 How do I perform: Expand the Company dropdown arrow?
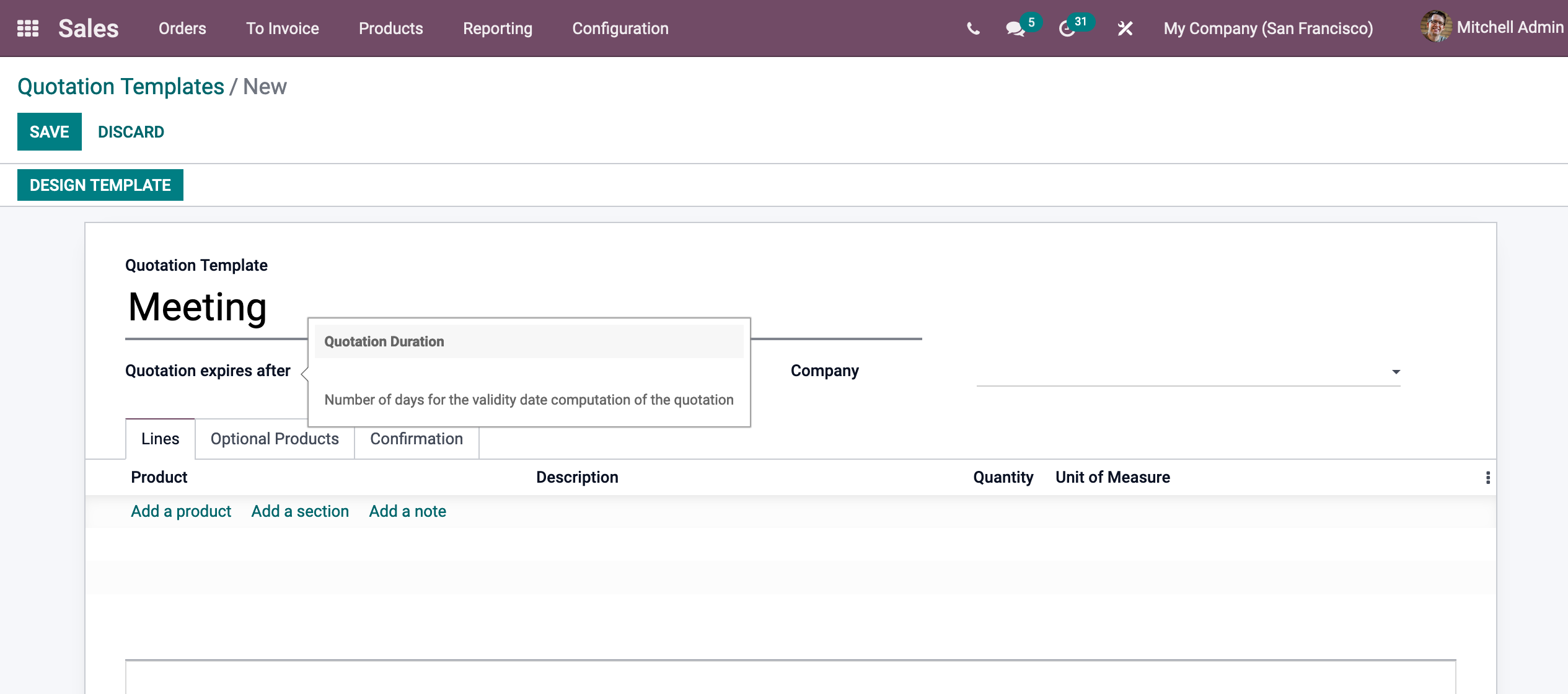[x=1396, y=372]
